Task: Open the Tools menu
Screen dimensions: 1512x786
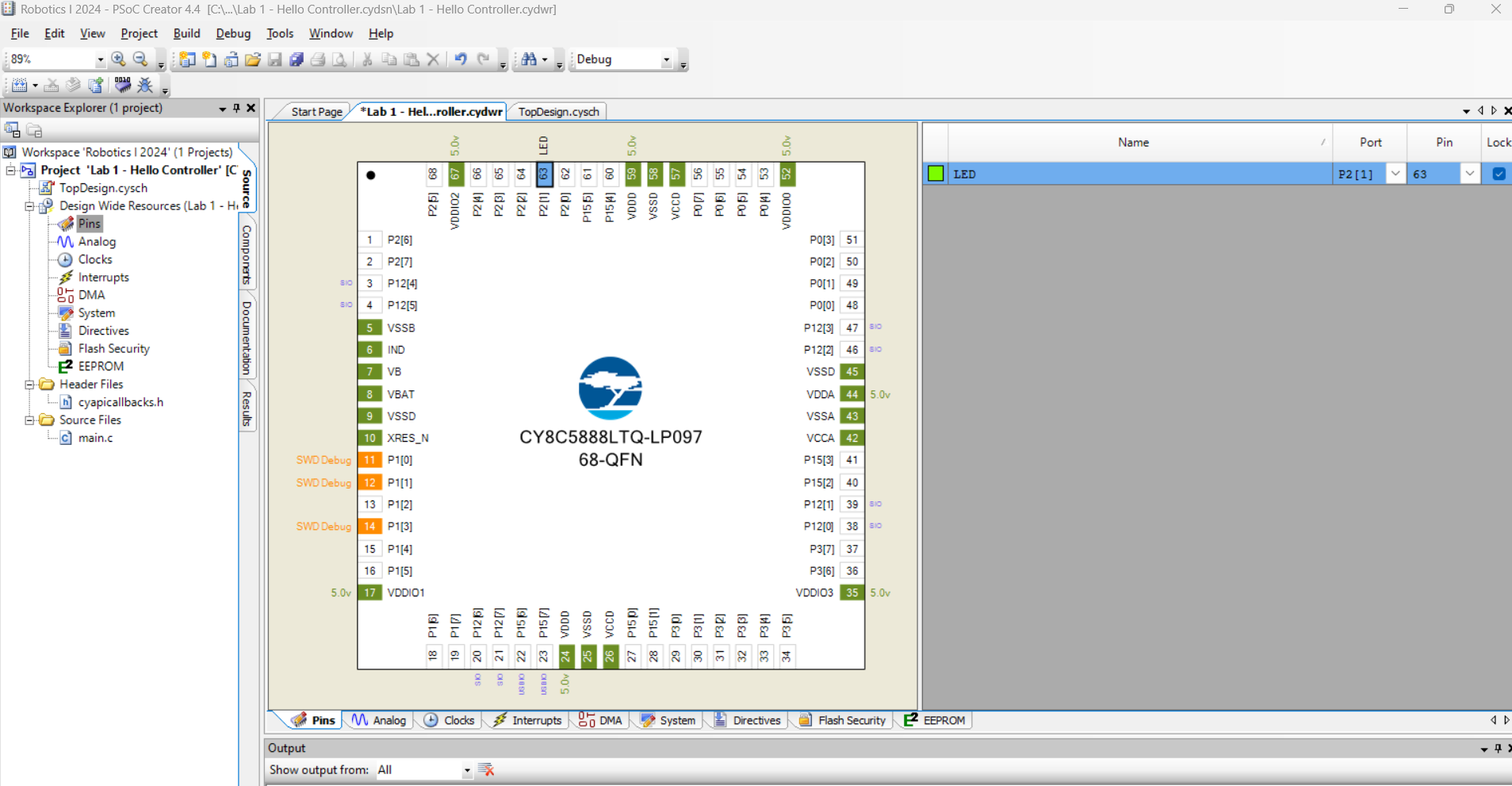Action: pyautogui.click(x=280, y=33)
